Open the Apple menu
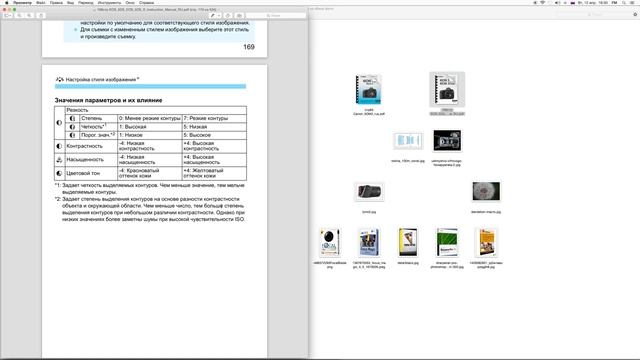Viewport: 640px width, 360px height. (6, 2)
